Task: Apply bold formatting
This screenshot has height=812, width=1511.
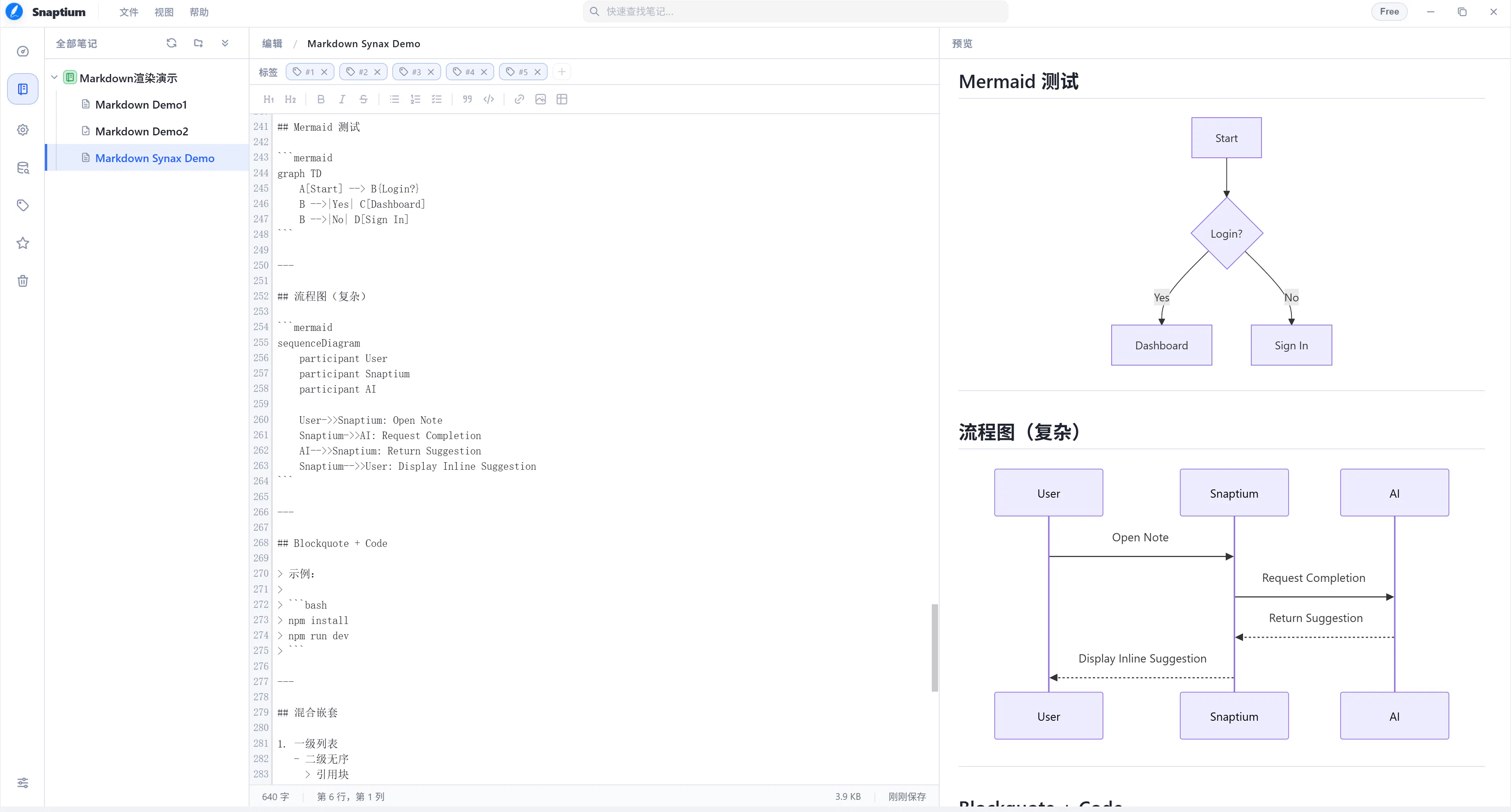Action: point(321,99)
